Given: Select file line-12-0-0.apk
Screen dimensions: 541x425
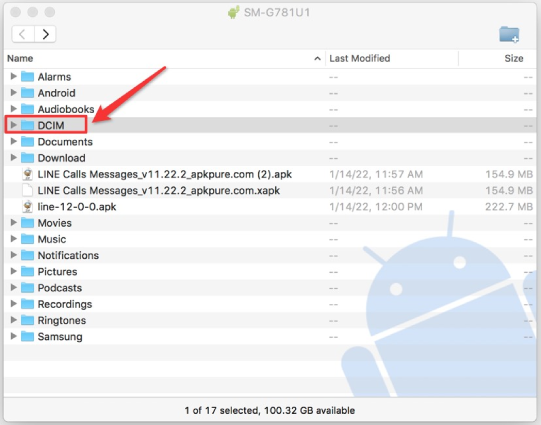Looking at the screenshot, I should [77, 207].
